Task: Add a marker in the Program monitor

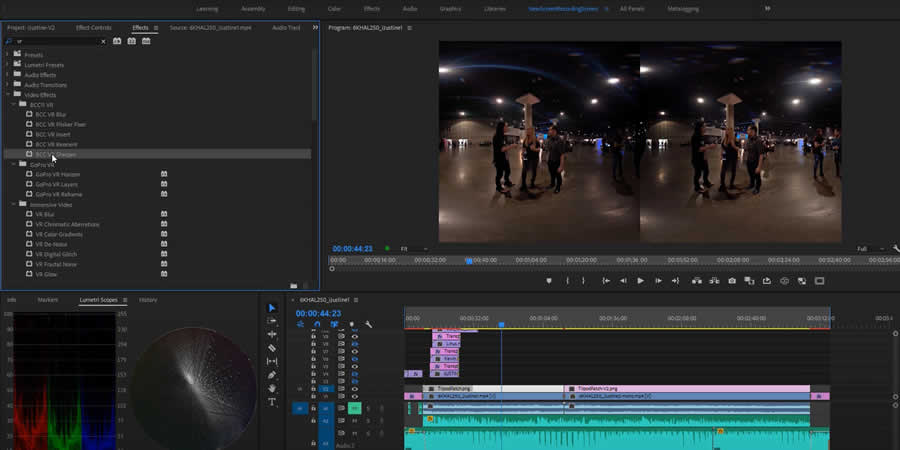Action: tap(549, 281)
